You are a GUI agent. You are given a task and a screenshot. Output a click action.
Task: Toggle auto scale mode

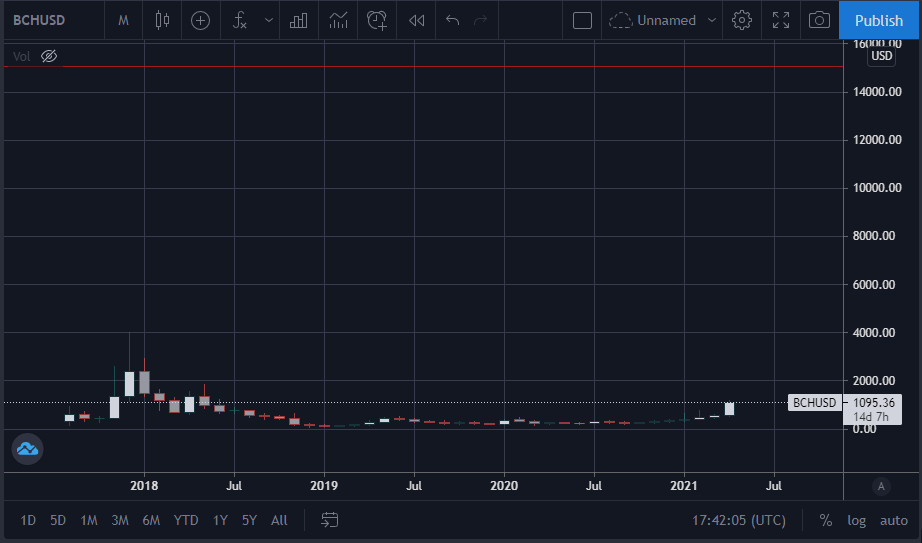tap(894, 521)
